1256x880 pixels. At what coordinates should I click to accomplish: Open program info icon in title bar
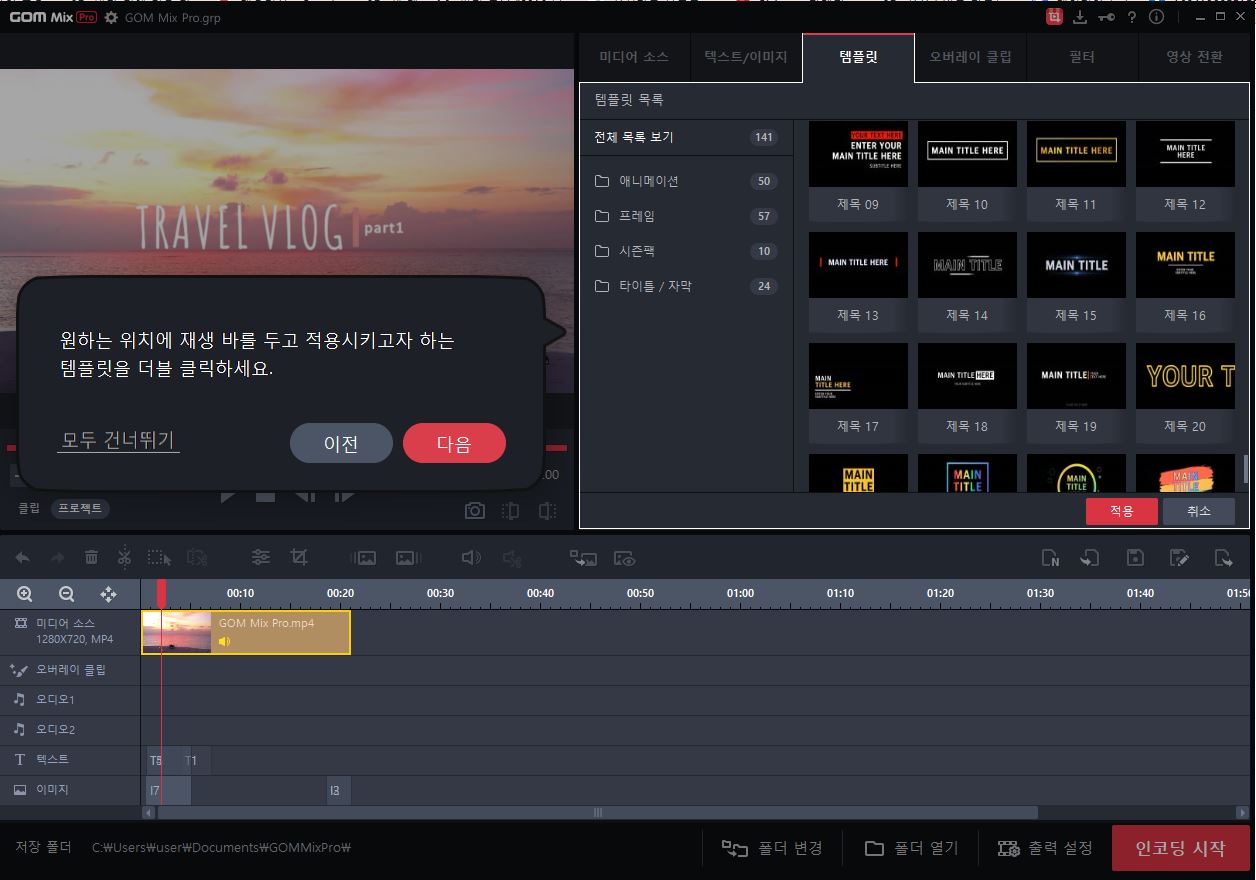click(x=1157, y=17)
